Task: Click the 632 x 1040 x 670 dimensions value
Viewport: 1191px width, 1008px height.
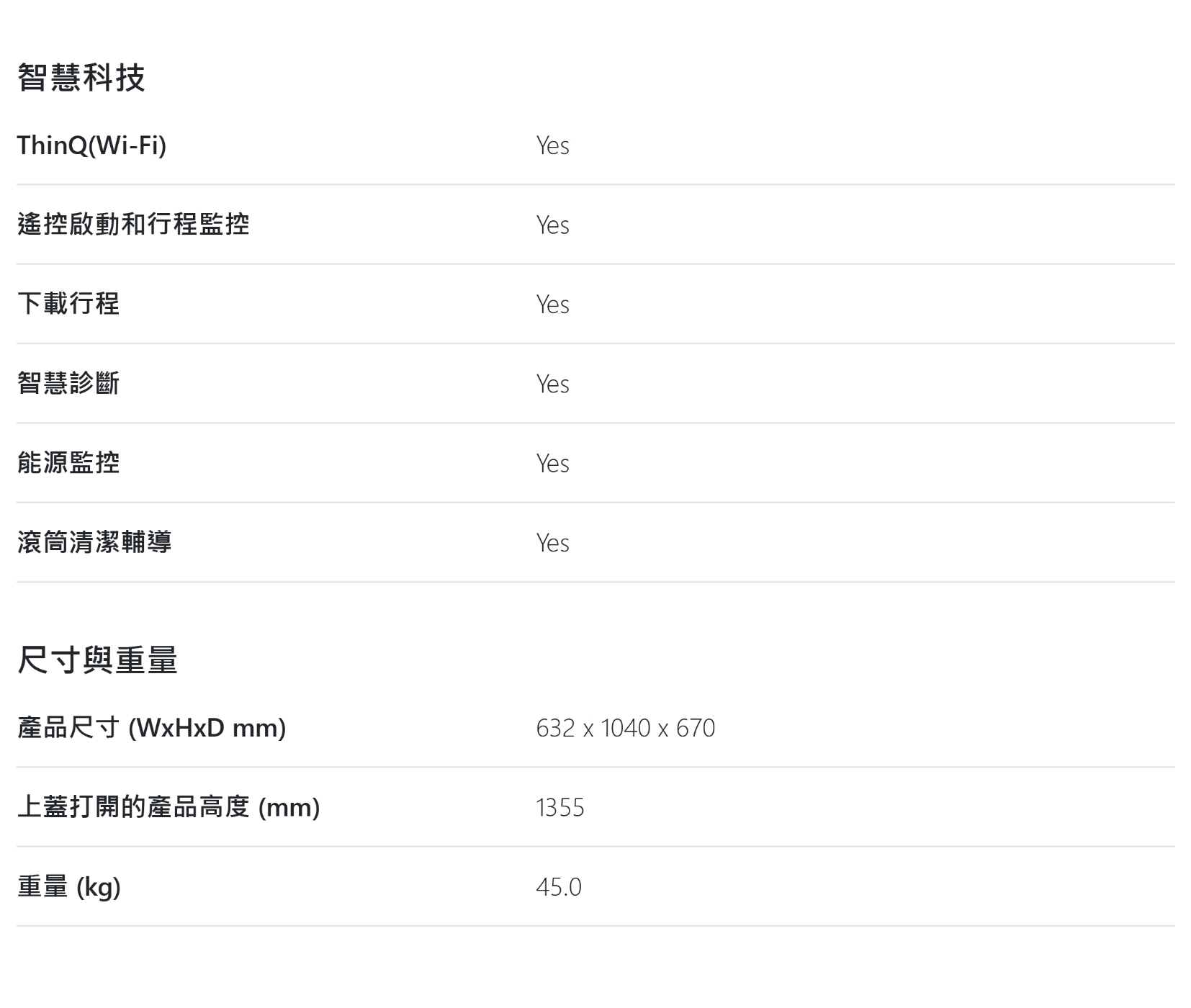Action: coord(625,728)
